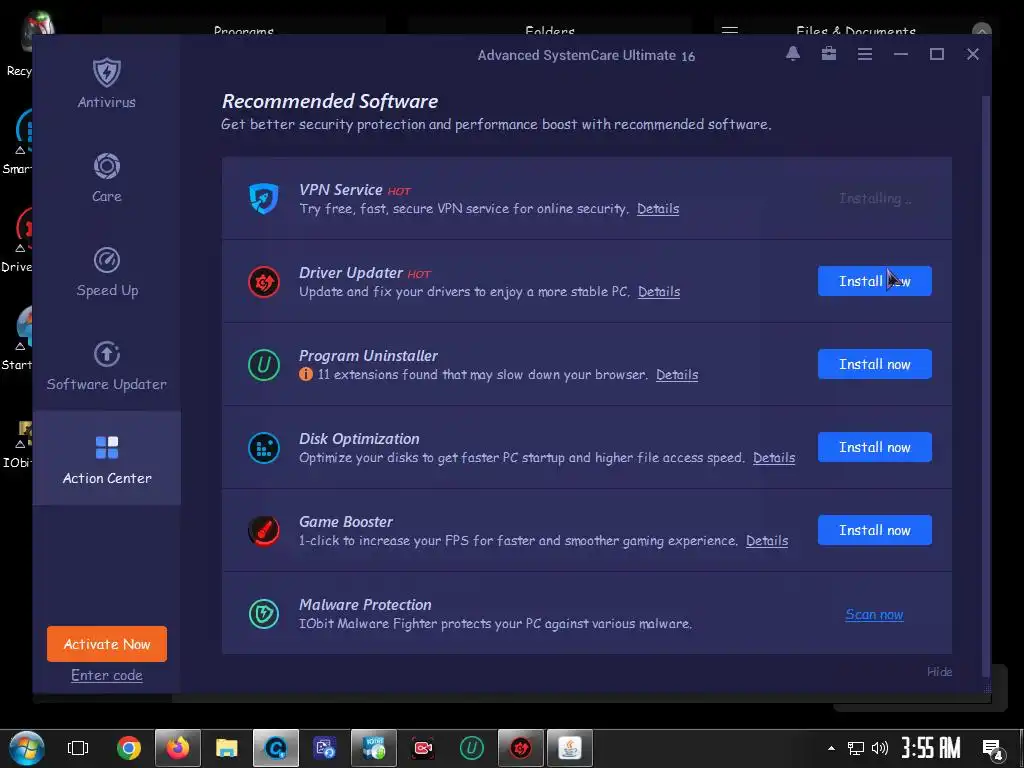Image resolution: width=1024 pixels, height=768 pixels.
Task: Click Scan now for Malware Protection
Action: pyautogui.click(x=874, y=614)
